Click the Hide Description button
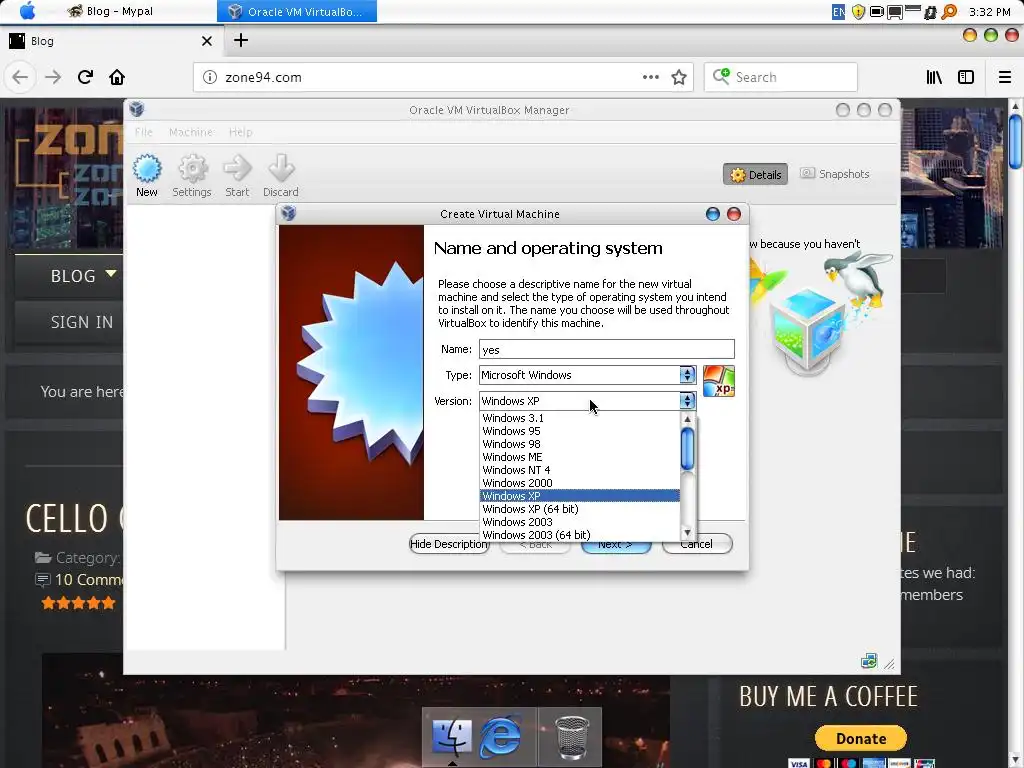Screen dimensions: 1024x768 pos(449,544)
